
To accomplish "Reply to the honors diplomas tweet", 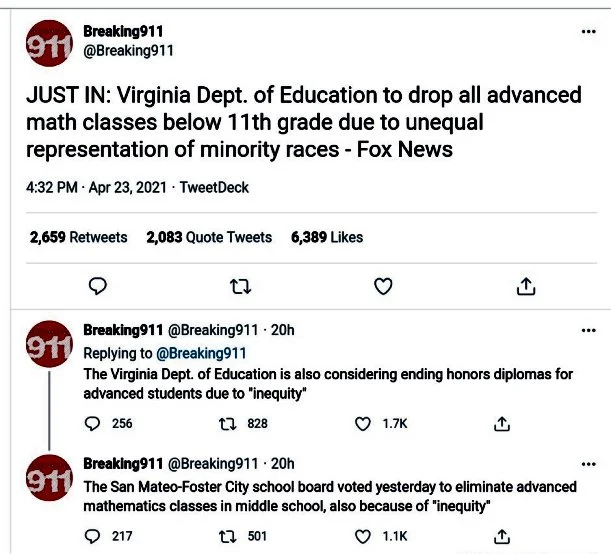I will [94, 423].
